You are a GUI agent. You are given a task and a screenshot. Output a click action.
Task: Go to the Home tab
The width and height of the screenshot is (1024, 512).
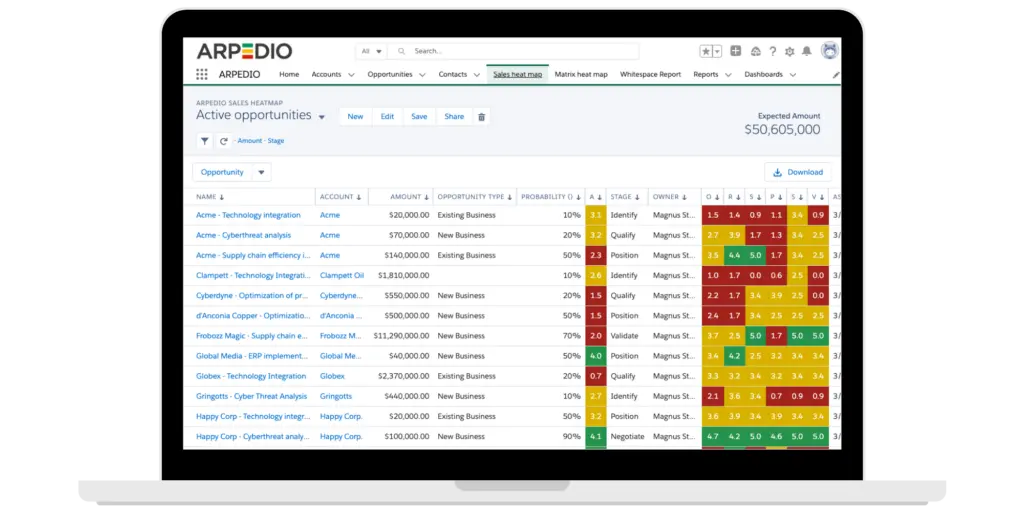[x=289, y=74]
